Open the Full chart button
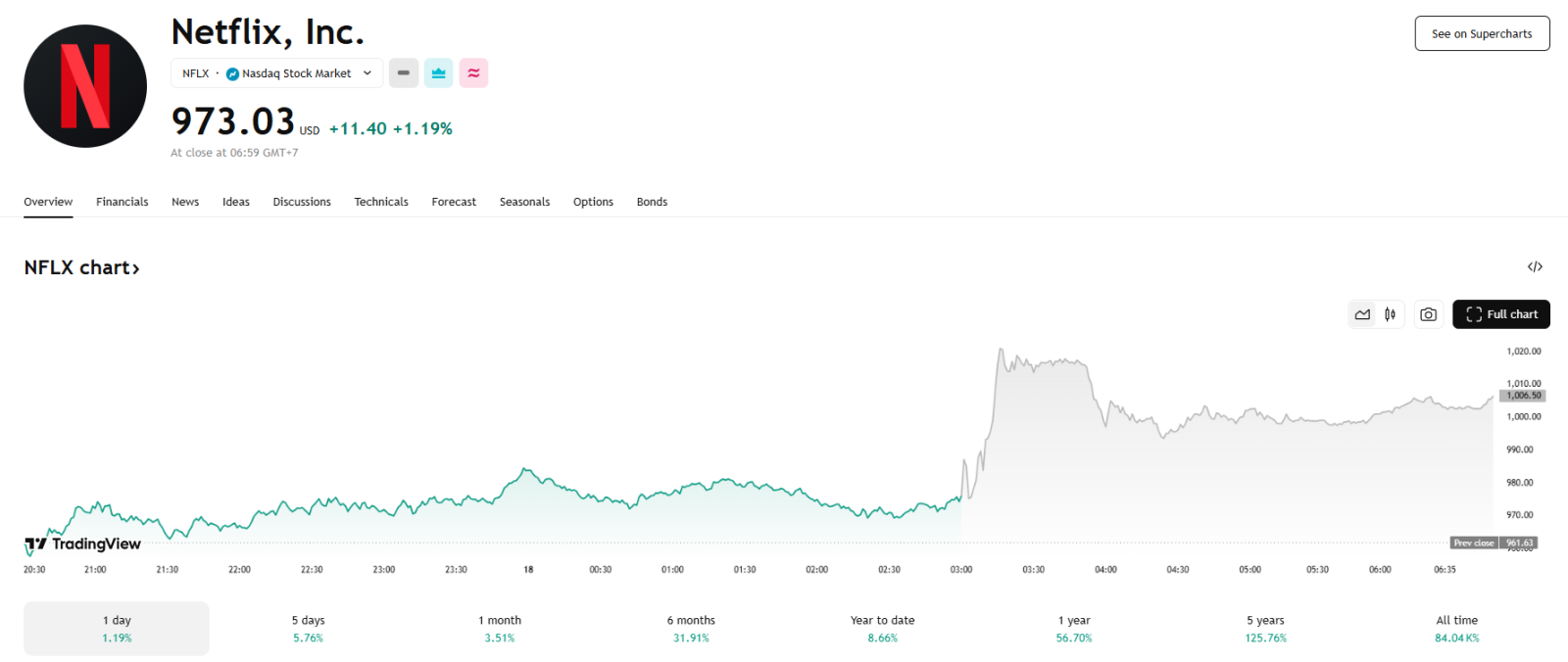The width and height of the screenshot is (1568, 662). point(1500,314)
